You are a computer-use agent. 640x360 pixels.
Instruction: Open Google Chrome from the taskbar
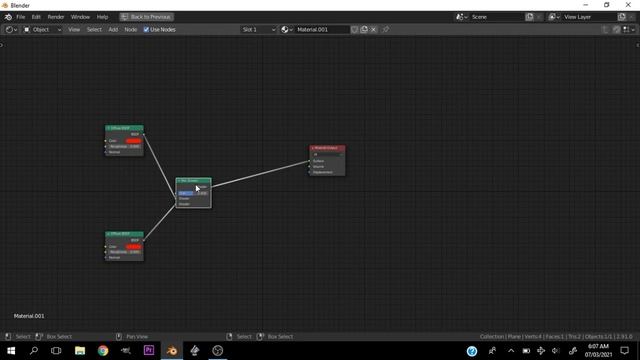(x=103, y=351)
